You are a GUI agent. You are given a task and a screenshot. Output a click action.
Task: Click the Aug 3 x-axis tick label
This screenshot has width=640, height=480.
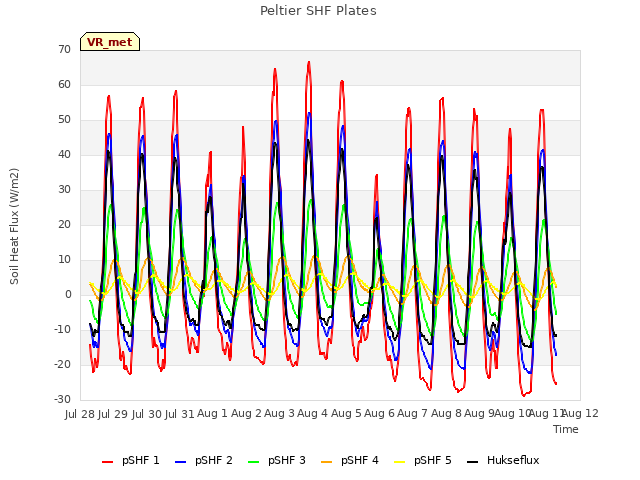point(279,413)
